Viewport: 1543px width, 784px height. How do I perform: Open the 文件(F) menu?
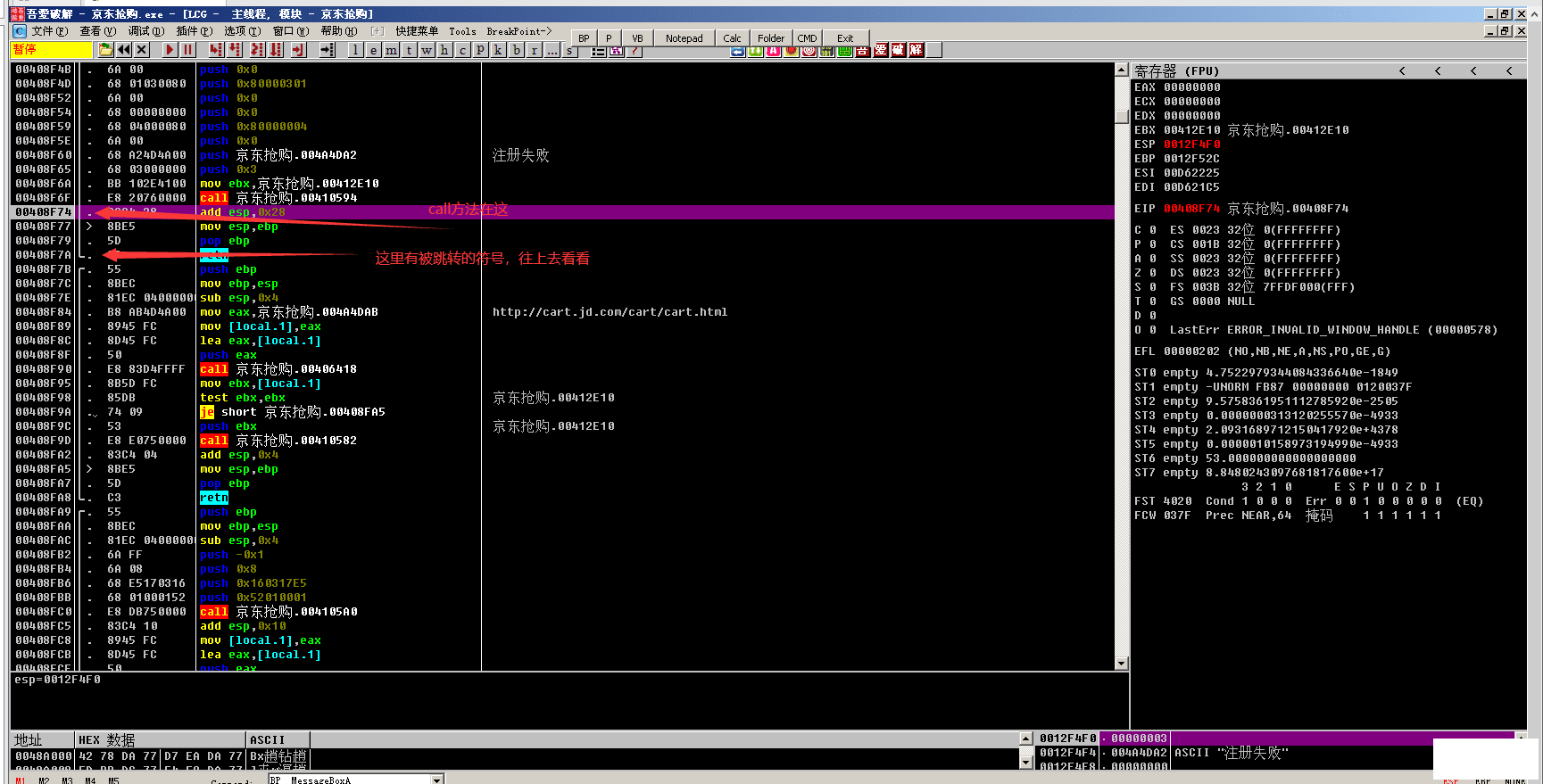tap(49, 31)
